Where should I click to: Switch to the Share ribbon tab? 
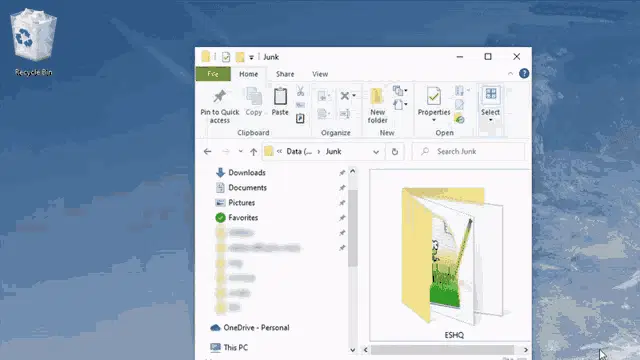(285, 74)
